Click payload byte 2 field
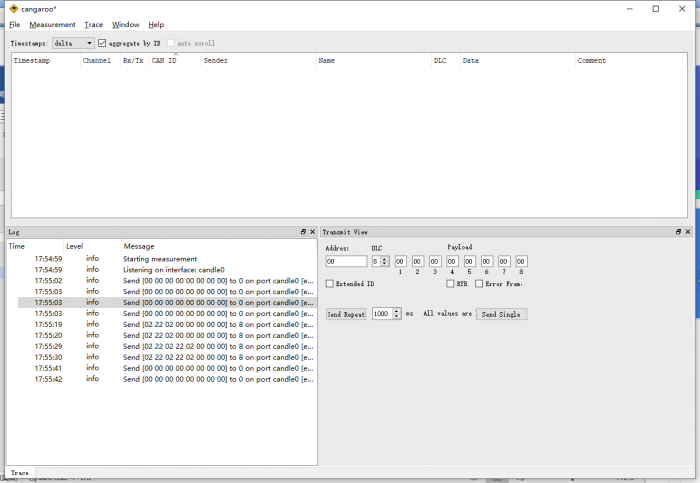This screenshot has width=700, height=483. coord(417,262)
